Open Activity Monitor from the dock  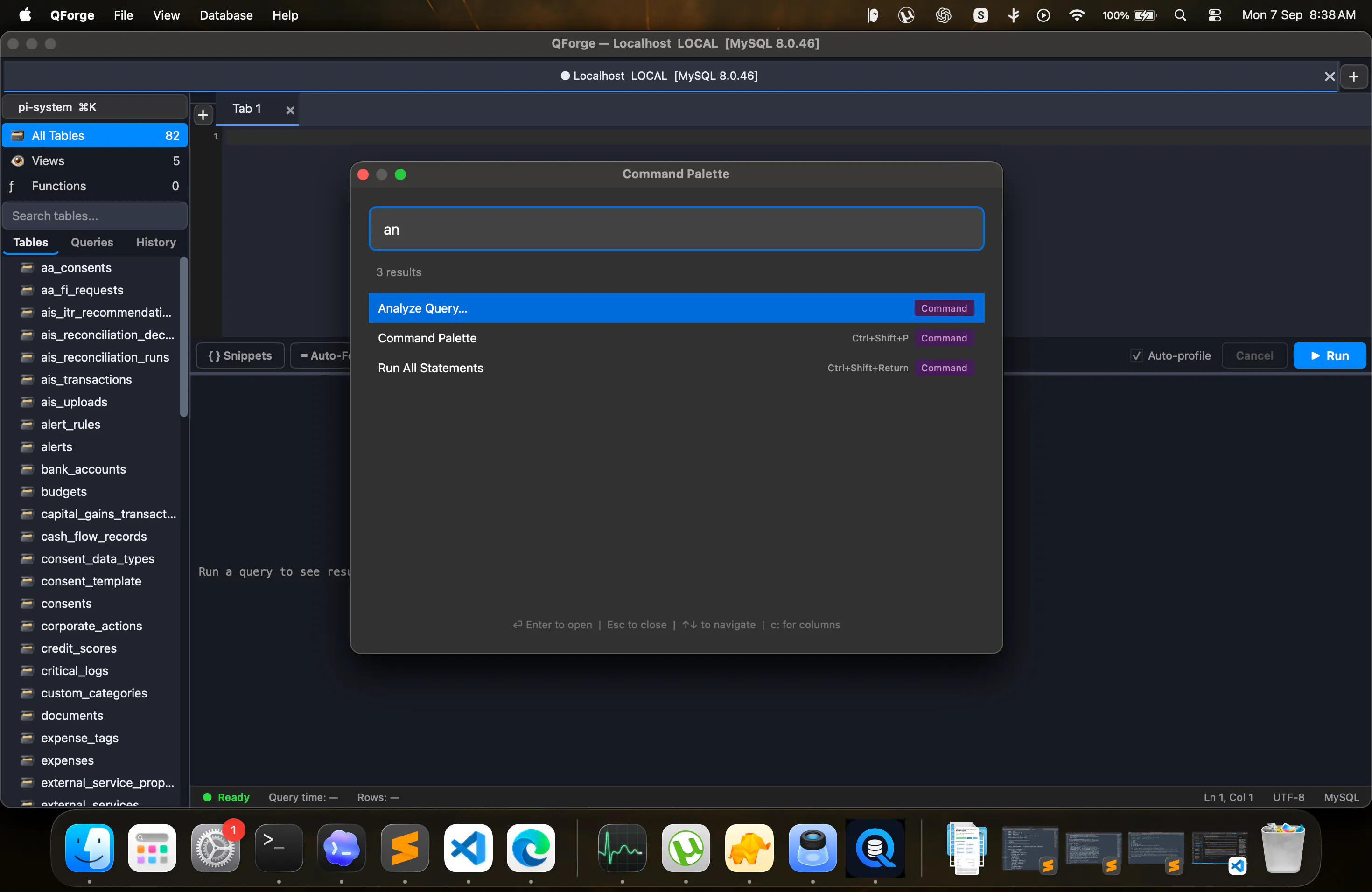point(623,848)
